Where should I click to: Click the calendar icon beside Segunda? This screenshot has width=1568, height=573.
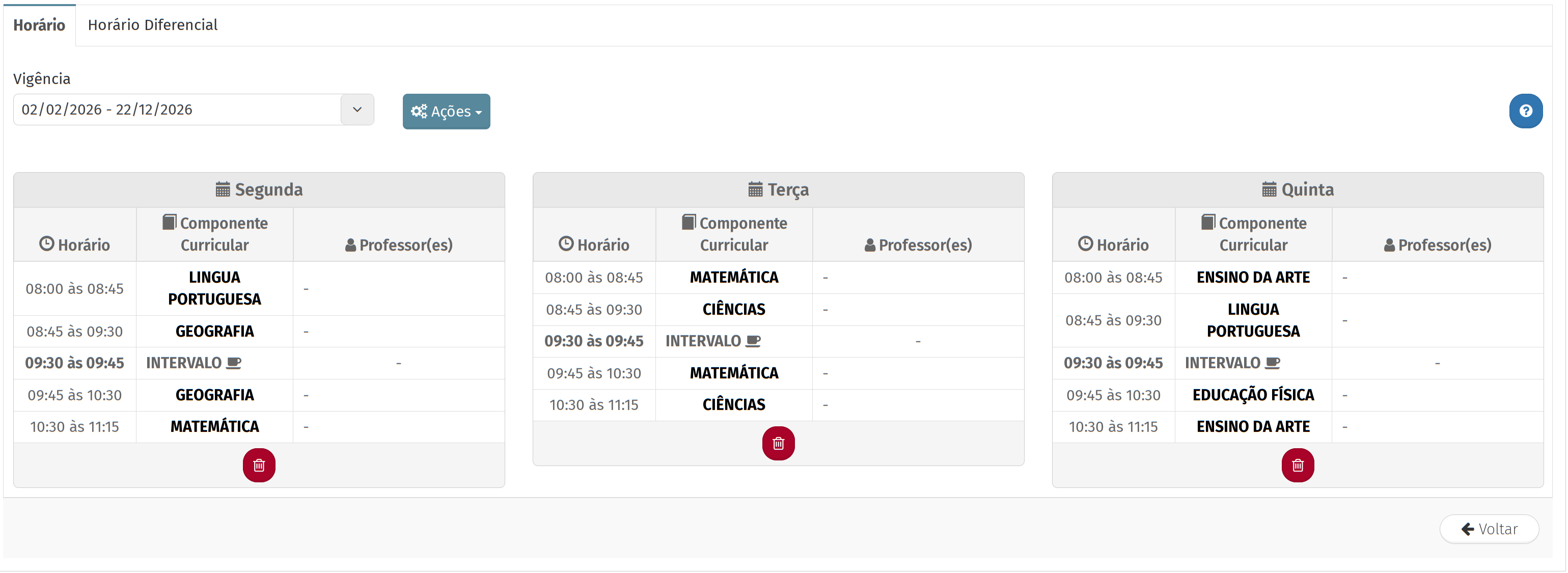pyautogui.click(x=223, y=189)
